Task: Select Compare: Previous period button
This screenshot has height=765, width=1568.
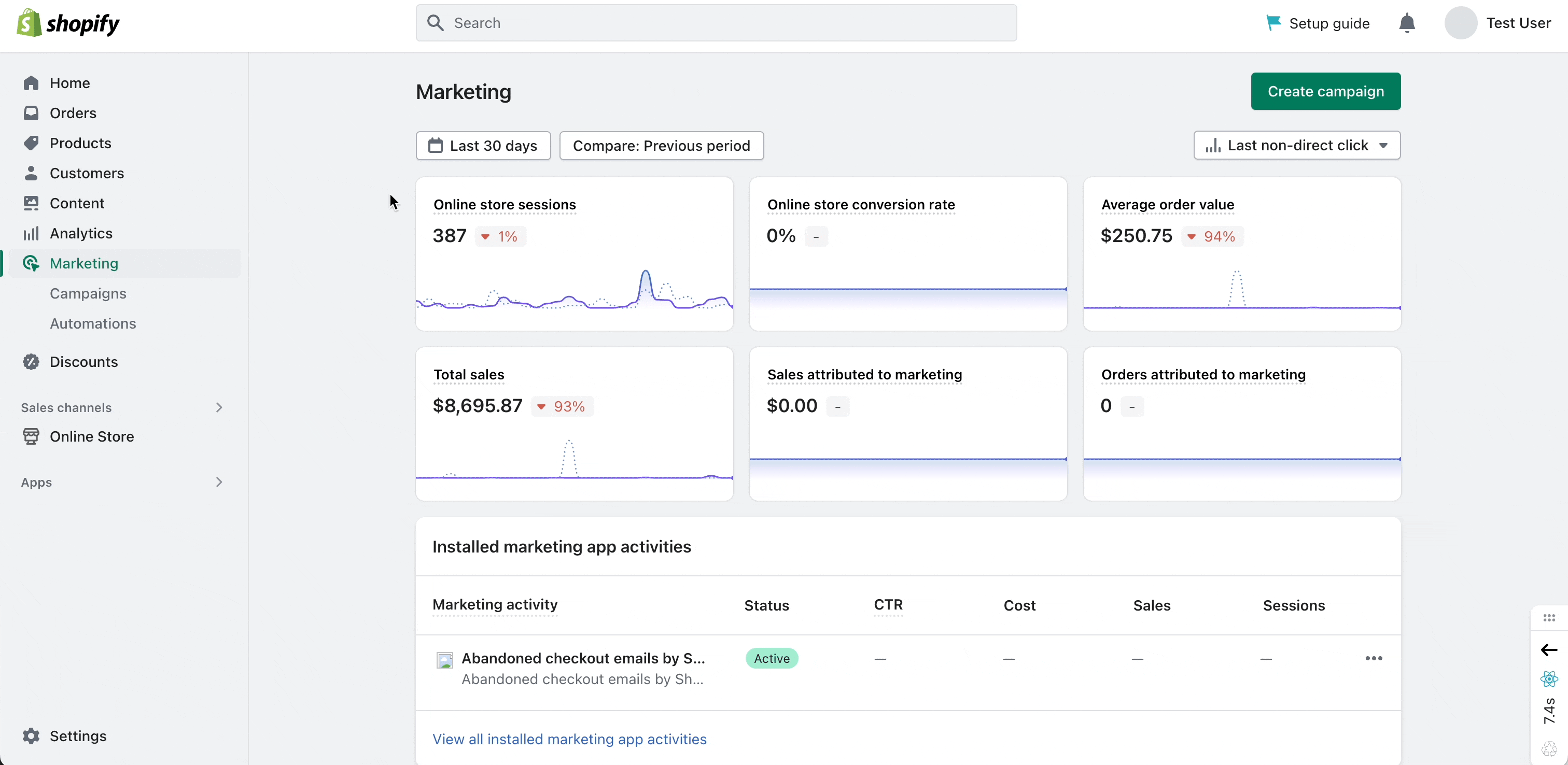Action: [661, 146]
